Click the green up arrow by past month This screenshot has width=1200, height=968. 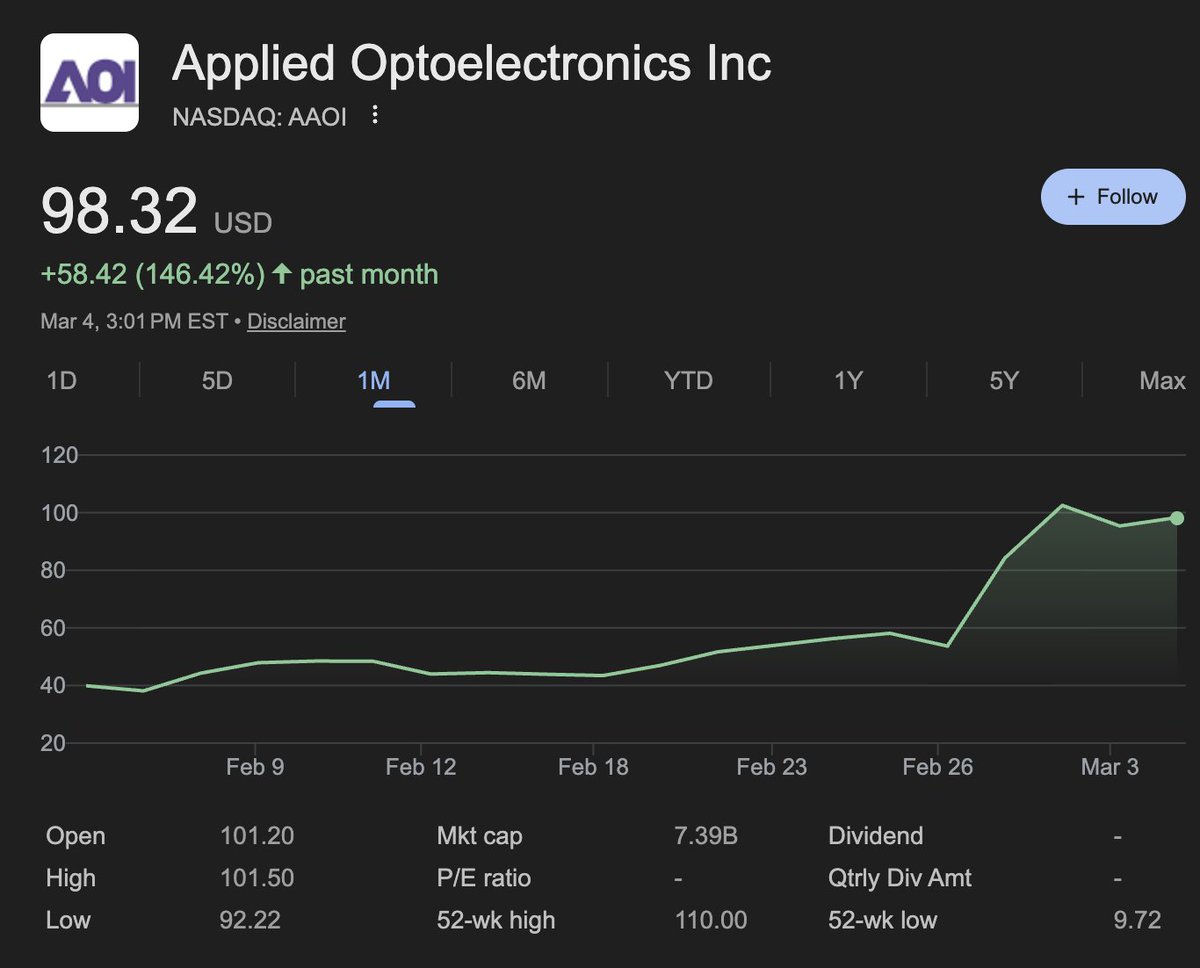point(282,274)
